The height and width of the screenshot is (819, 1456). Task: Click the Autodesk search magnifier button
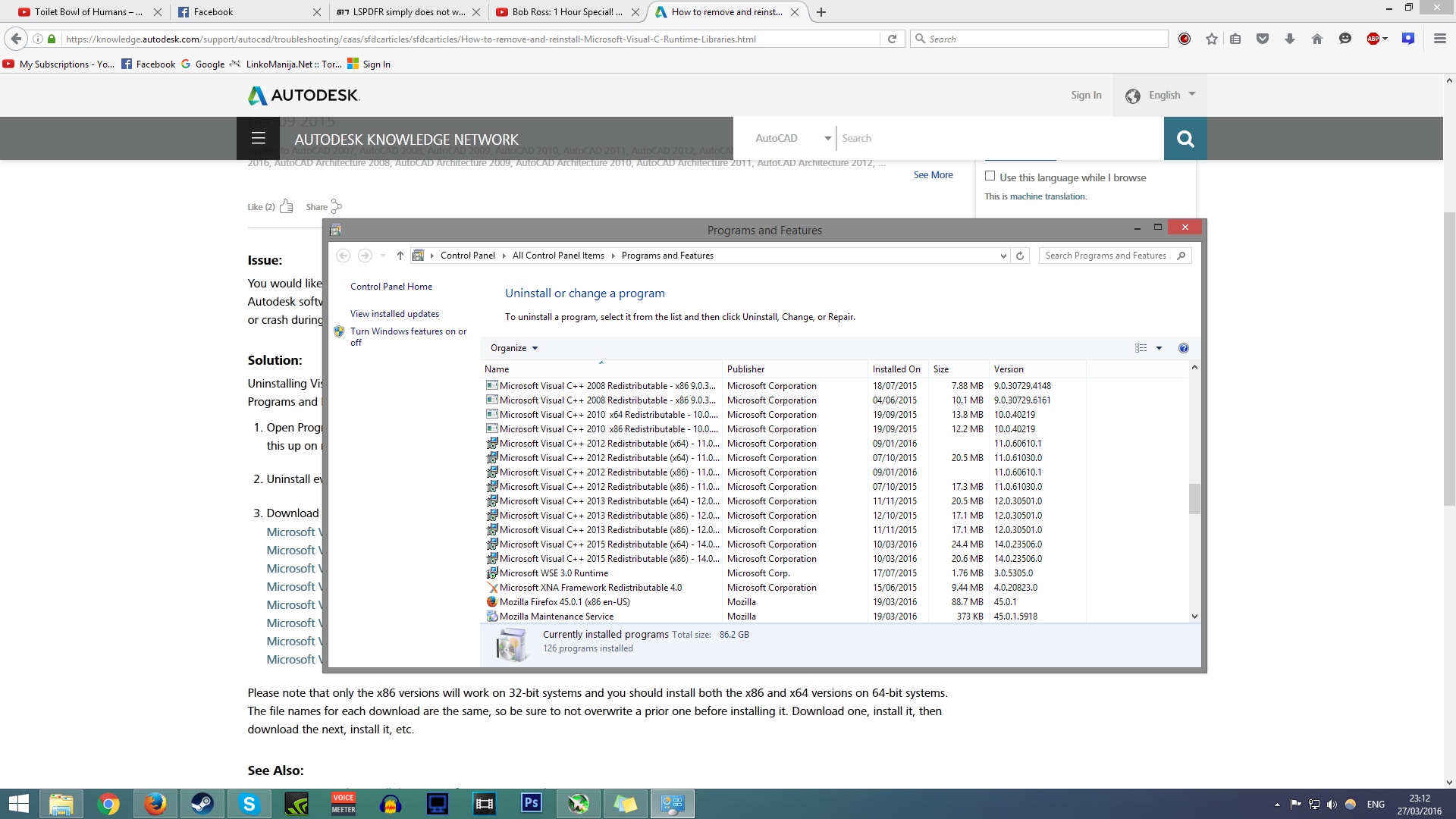[x=1185, y=139]
